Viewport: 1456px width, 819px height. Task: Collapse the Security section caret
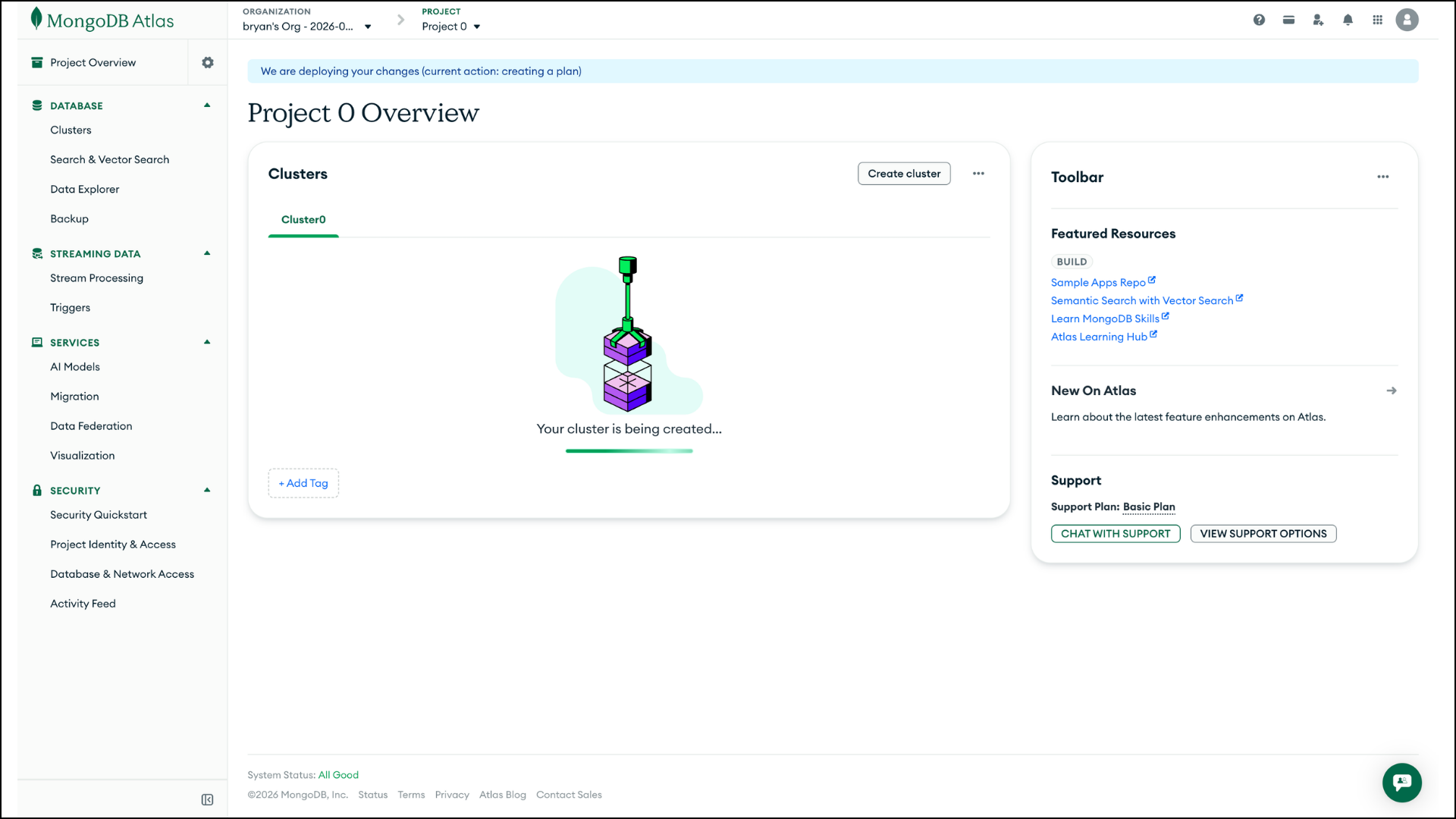207,490
